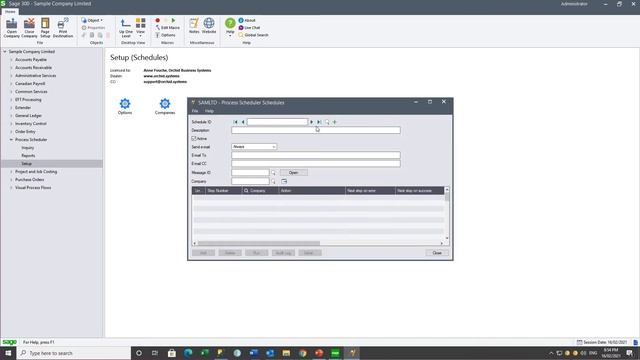Click Edit Macro in the ribbon
The width and height of the screenshot is (640, 360).
167,28
